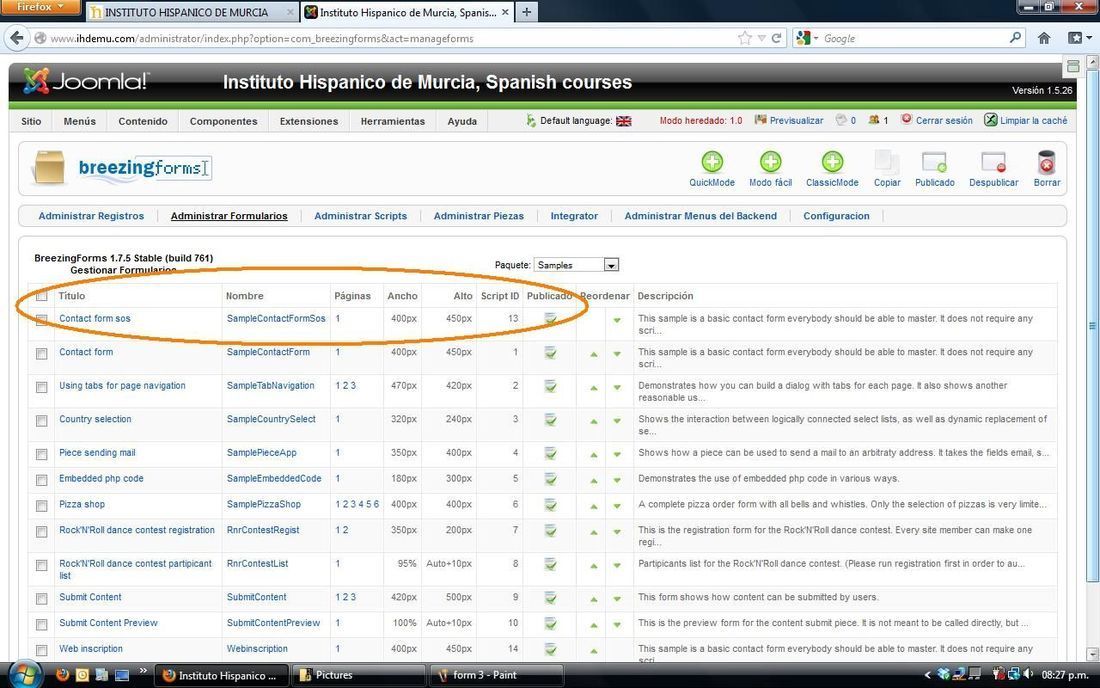Check the box for Embedded php code
Screen dimensions: 1100x688
pos(42,480)
